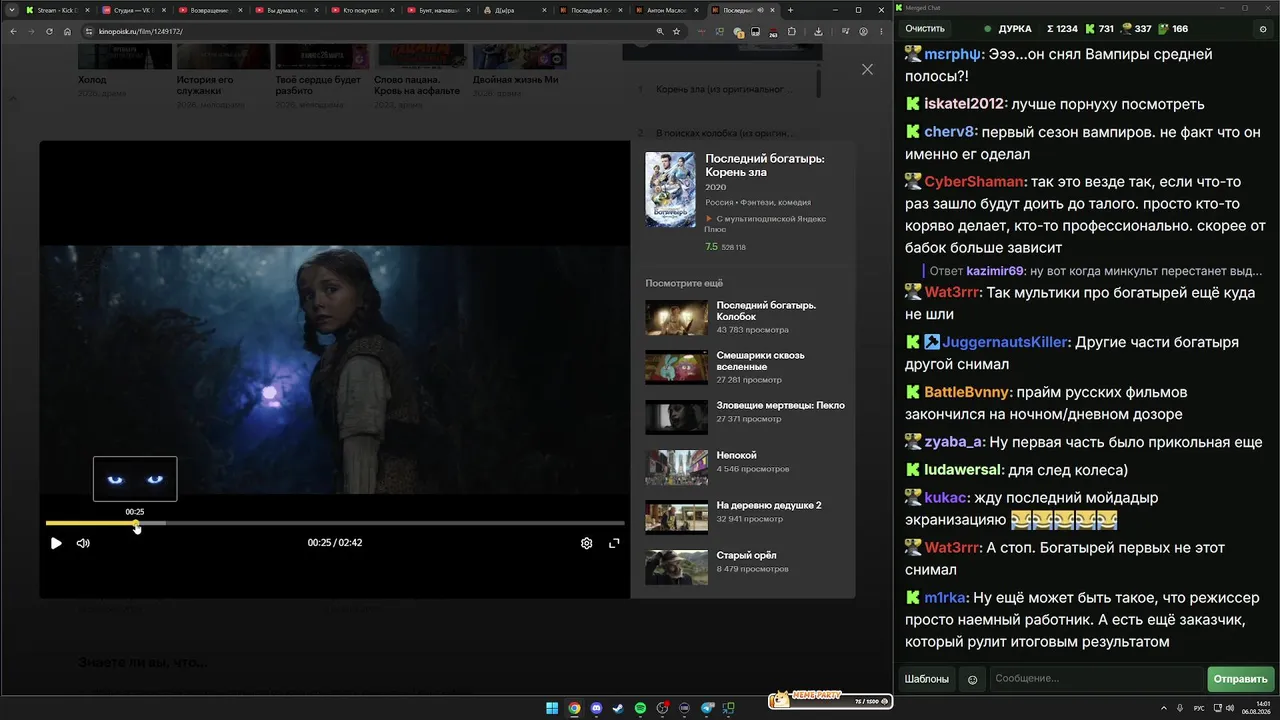Click the total viewer count 1234
The height and width of the screenshot is (720, 1280).
[x=1062, y=29]
